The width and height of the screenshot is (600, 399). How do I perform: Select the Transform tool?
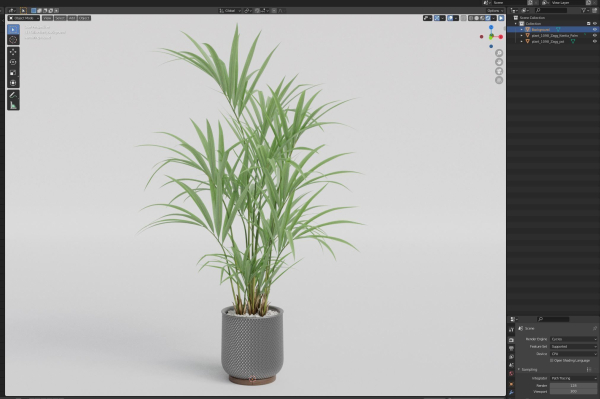click(x=13, y=83)
